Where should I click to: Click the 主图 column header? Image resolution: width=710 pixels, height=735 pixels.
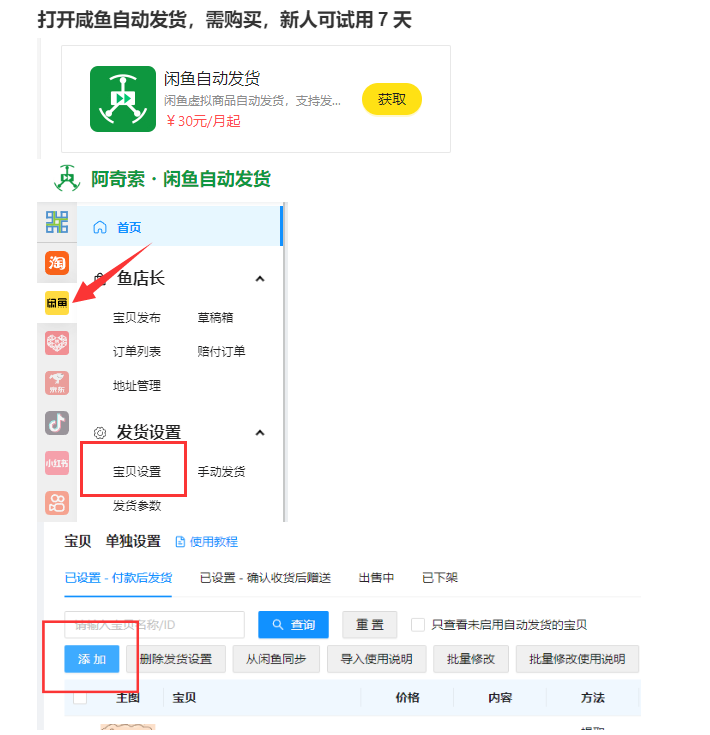click(128, 698)
